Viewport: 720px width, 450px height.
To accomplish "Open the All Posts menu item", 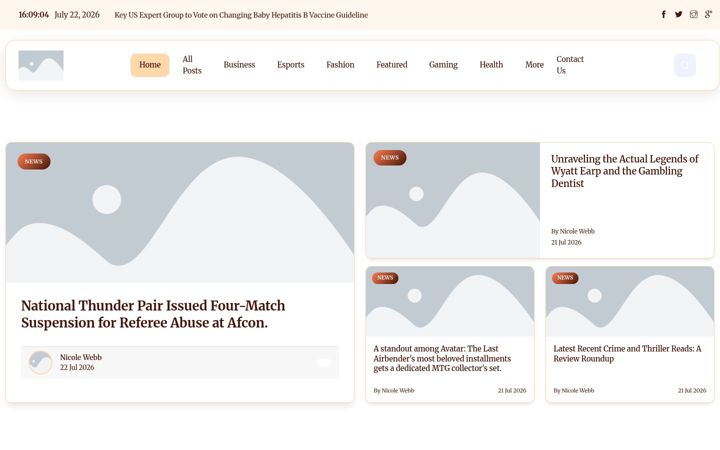I will 192,65.
